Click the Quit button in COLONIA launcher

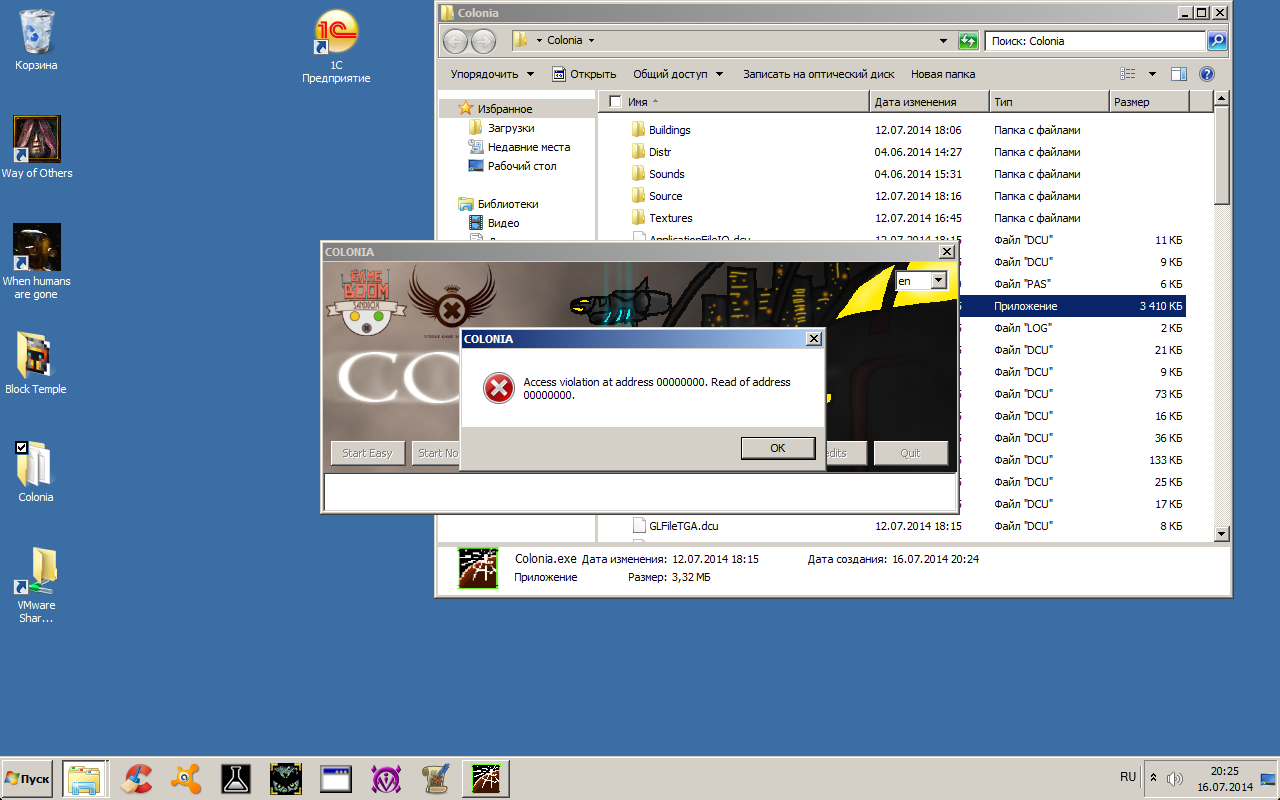(910, 453)
